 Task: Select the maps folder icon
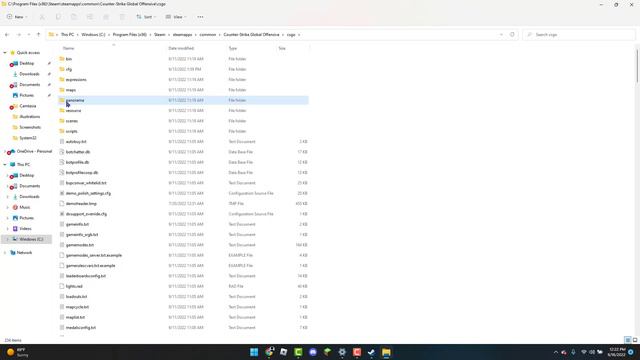[62, 90]
